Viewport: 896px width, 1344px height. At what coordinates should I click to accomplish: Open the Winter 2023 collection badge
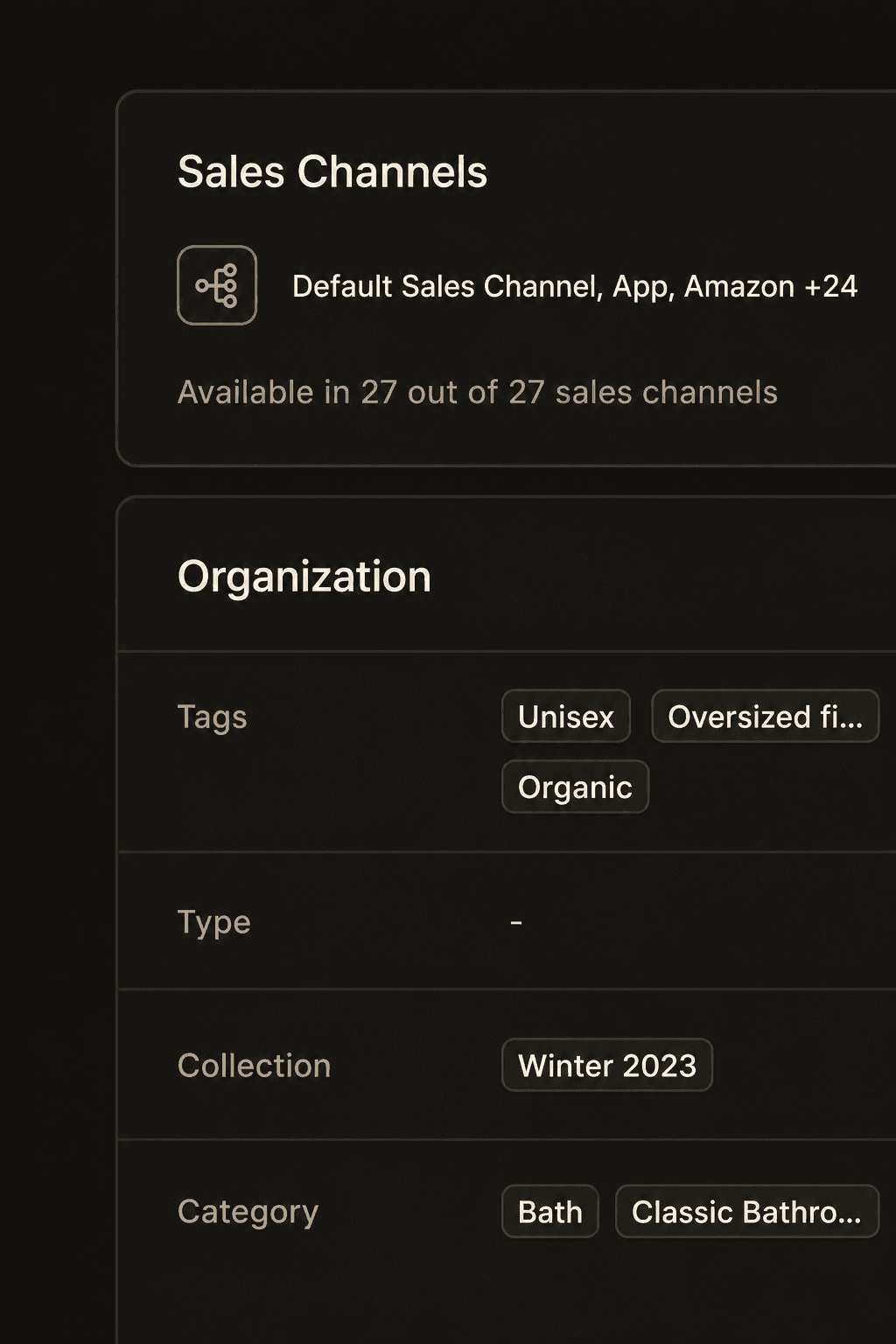tap(607, 1065)
